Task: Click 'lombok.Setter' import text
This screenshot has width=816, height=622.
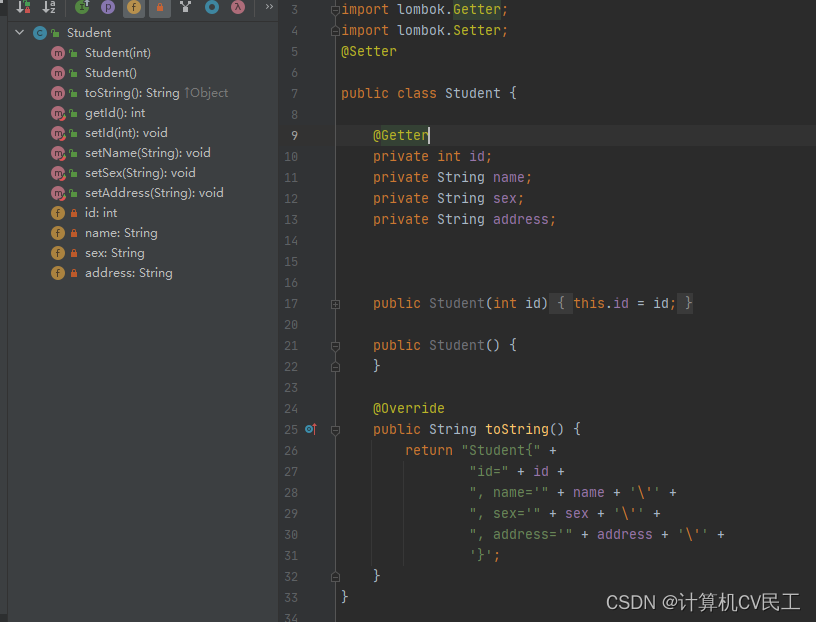Action: coord(449,30)
